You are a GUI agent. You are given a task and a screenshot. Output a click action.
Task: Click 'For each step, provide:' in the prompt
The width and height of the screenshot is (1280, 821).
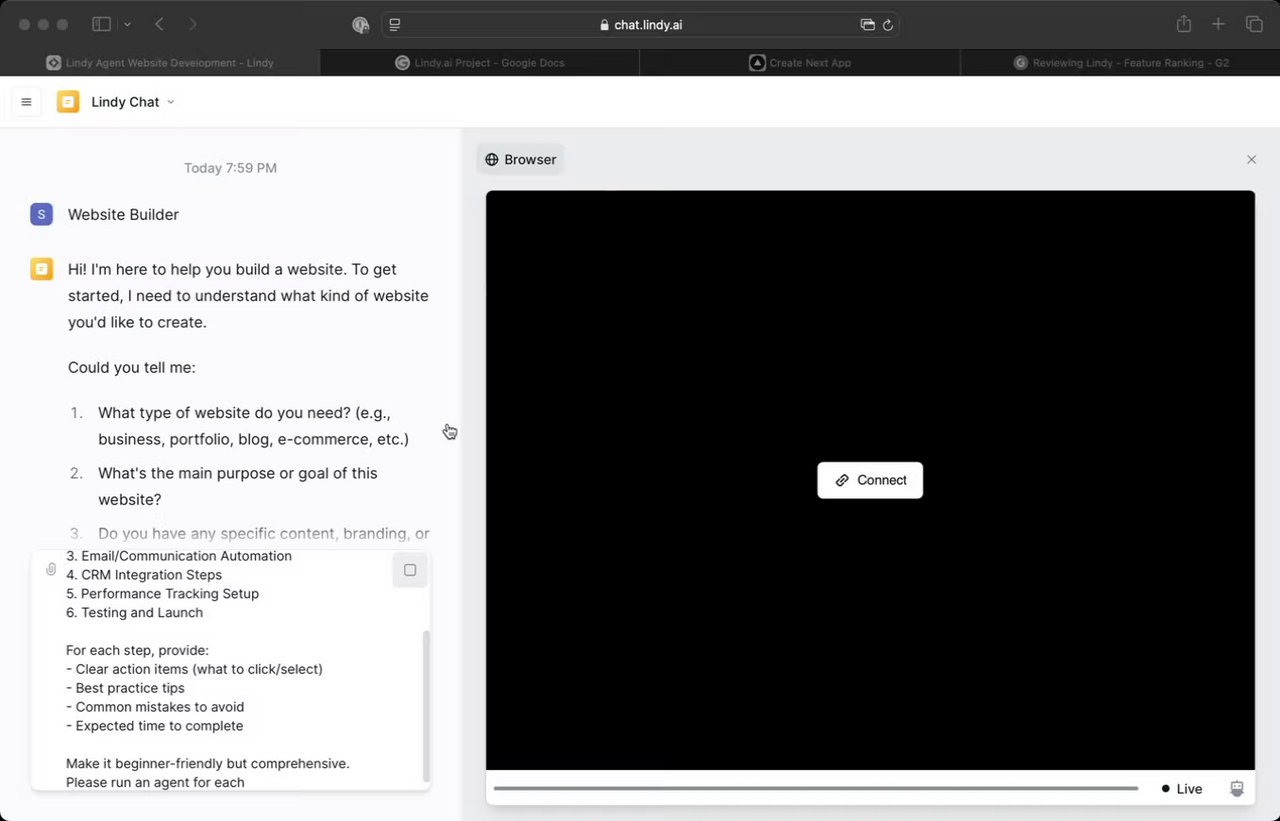pos(137,650)
